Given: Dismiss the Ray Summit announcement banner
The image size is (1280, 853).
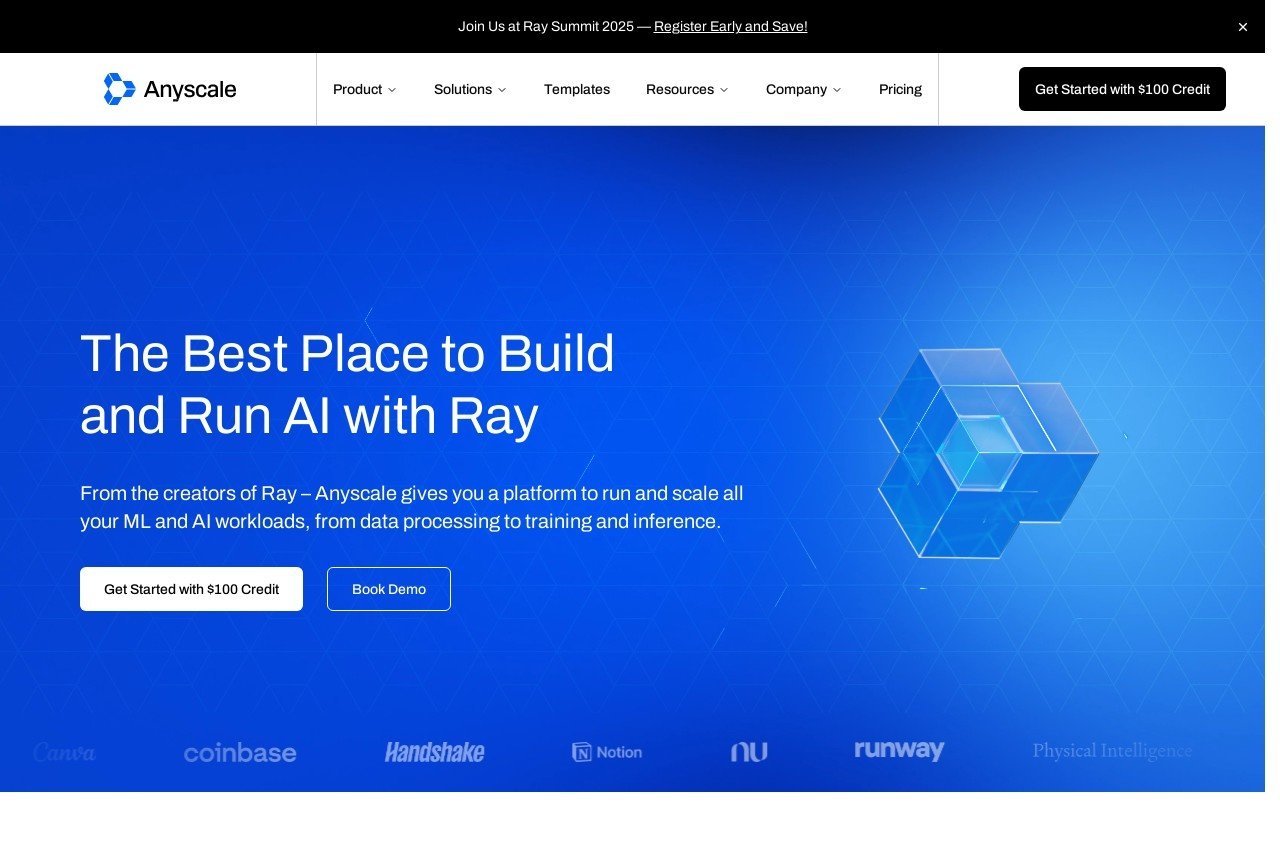Looking at the screenshot, I should (1243, 27).
